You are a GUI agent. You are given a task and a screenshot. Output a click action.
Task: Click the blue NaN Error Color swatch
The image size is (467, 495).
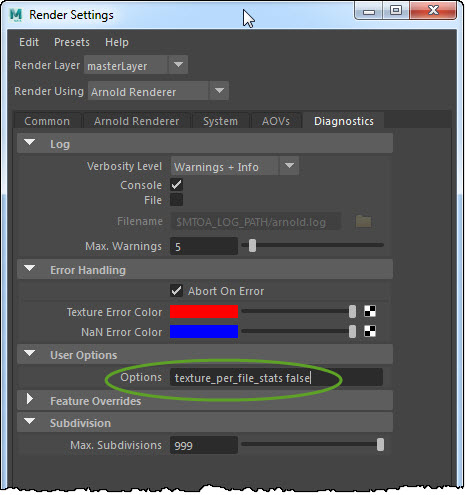(x=204, y=331)
